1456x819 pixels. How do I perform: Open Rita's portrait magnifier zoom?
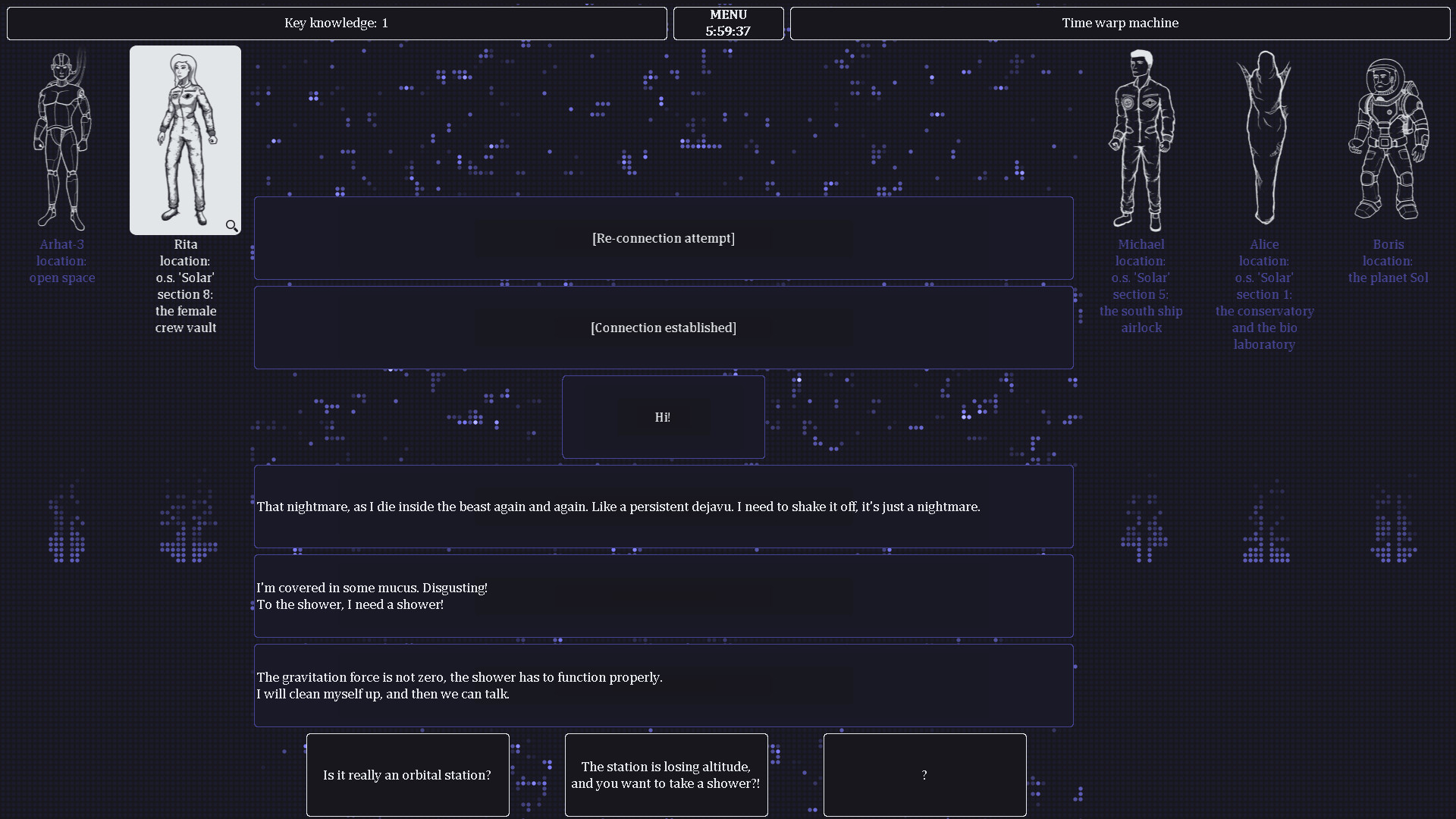[x=232, y=225]
